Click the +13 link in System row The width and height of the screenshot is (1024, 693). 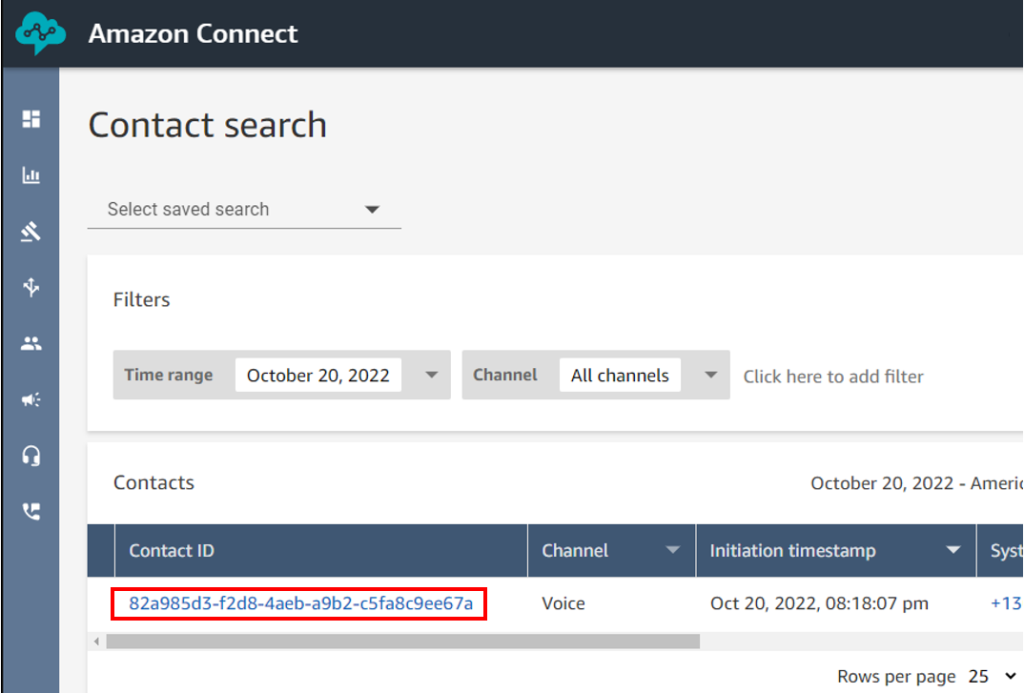(x=1006, y=603)
